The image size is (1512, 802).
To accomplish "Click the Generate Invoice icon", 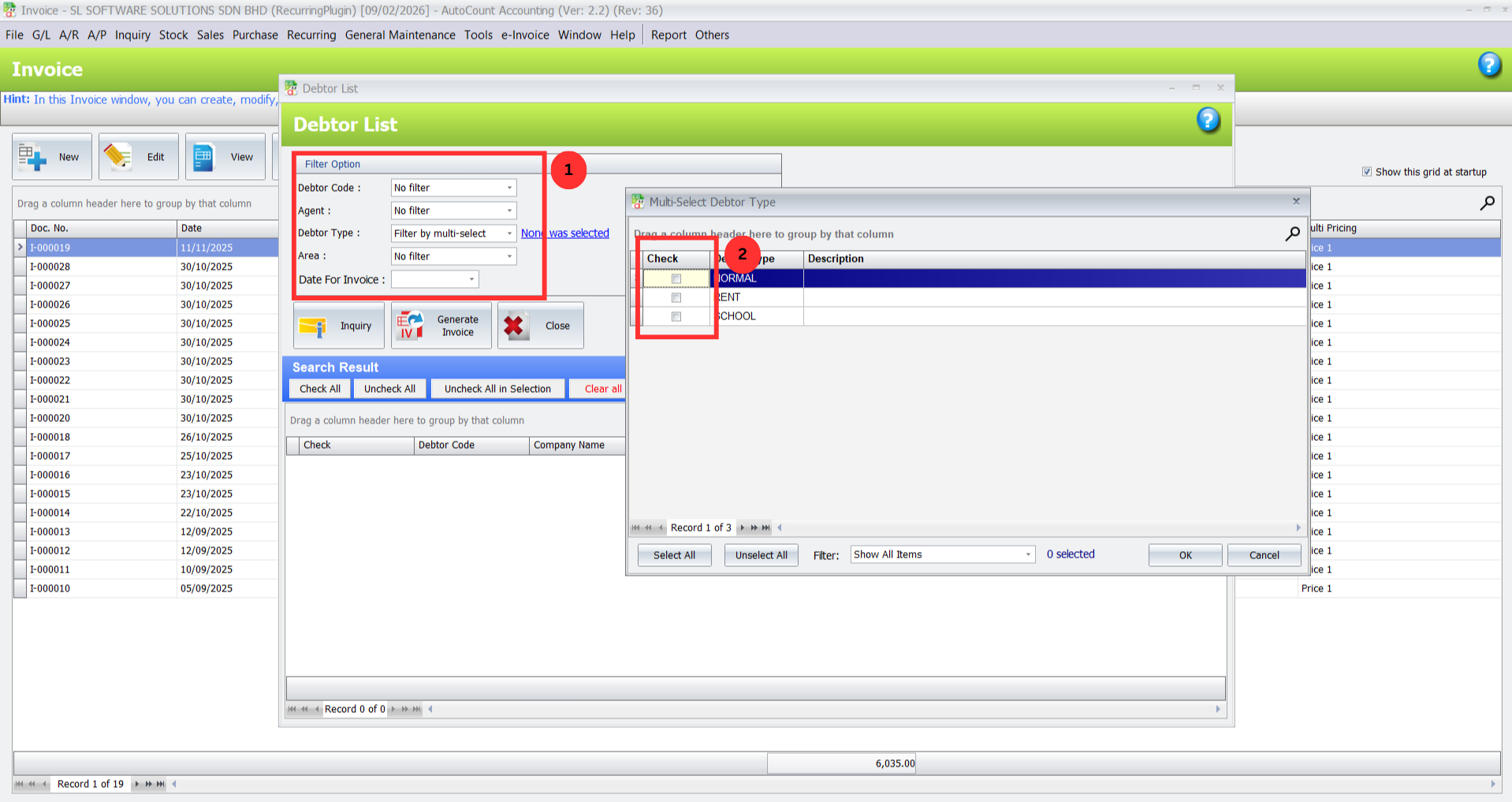I will (x=441, y=325).
